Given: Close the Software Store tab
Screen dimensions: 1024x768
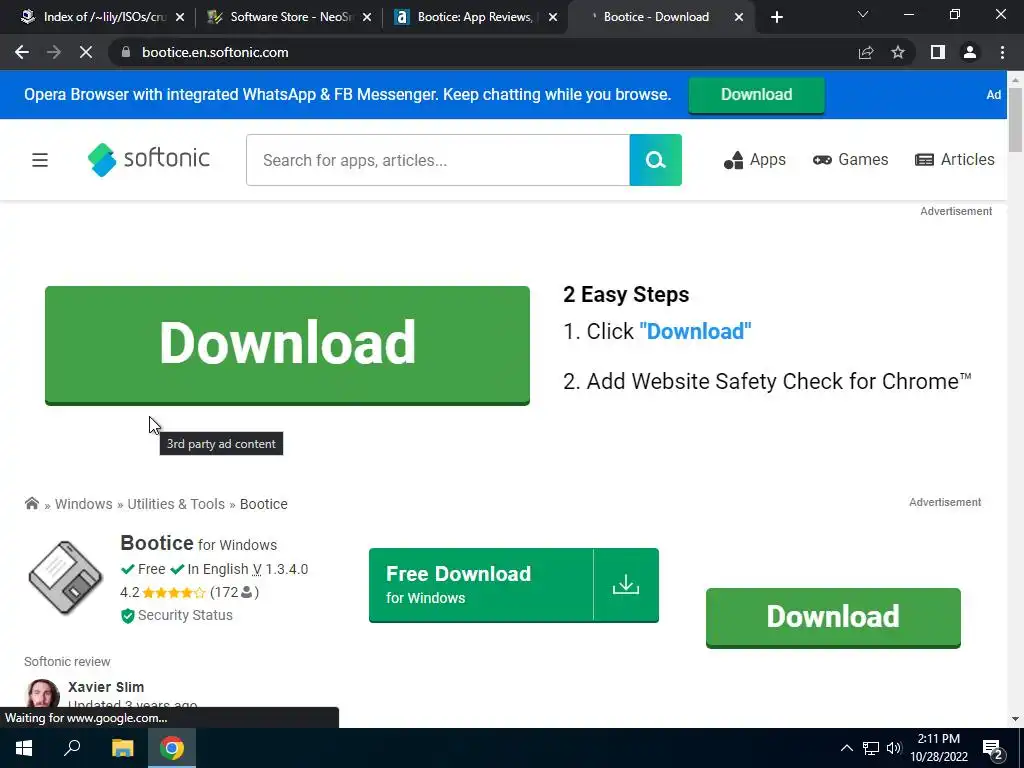Looking at the screenshot, I should coord(367,17).
